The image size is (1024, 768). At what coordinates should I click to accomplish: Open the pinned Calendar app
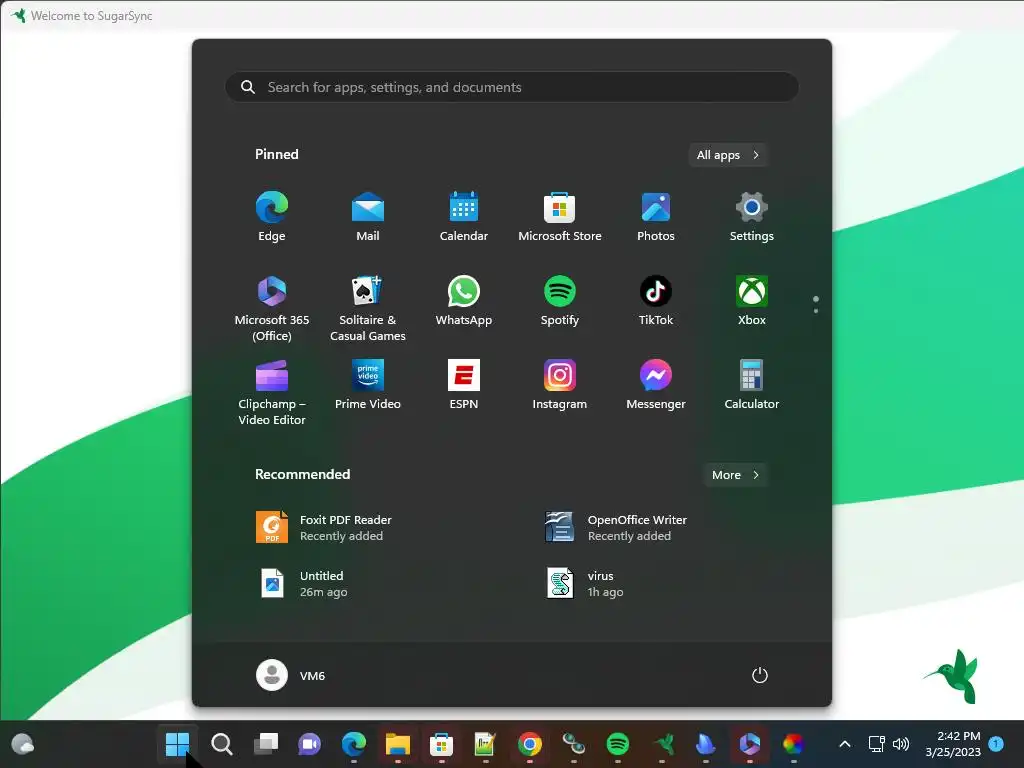pos(464,217)
